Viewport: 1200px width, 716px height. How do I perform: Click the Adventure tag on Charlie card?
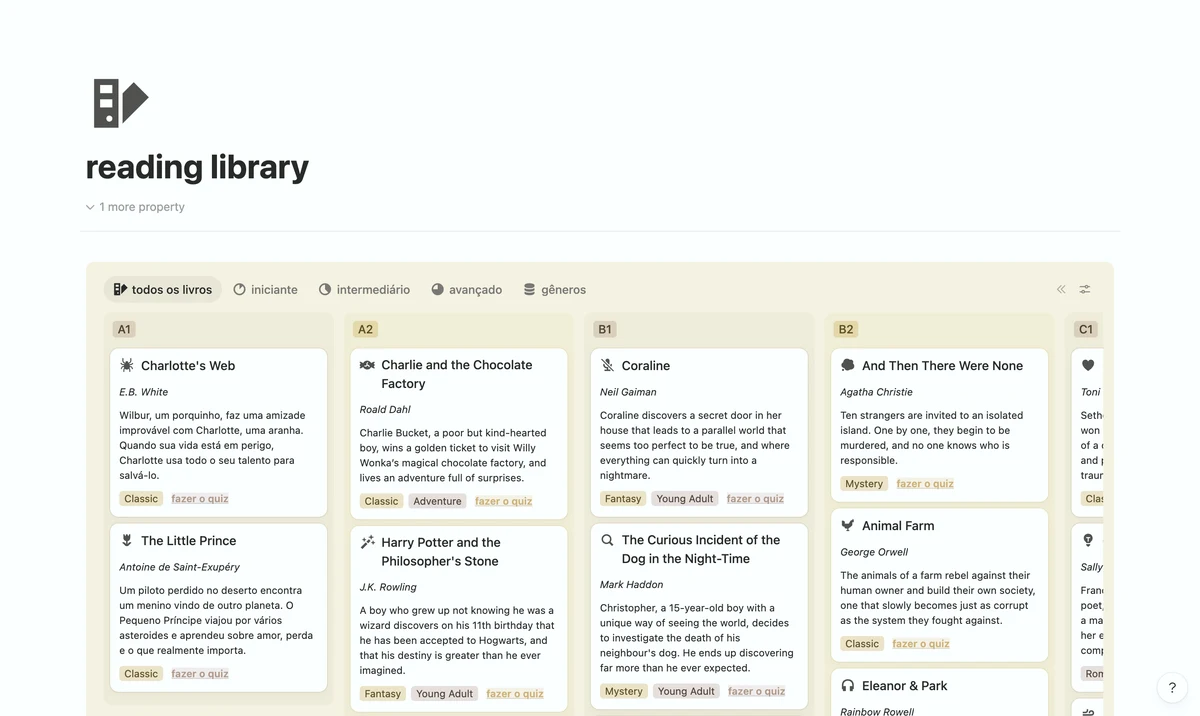point(438,502)
